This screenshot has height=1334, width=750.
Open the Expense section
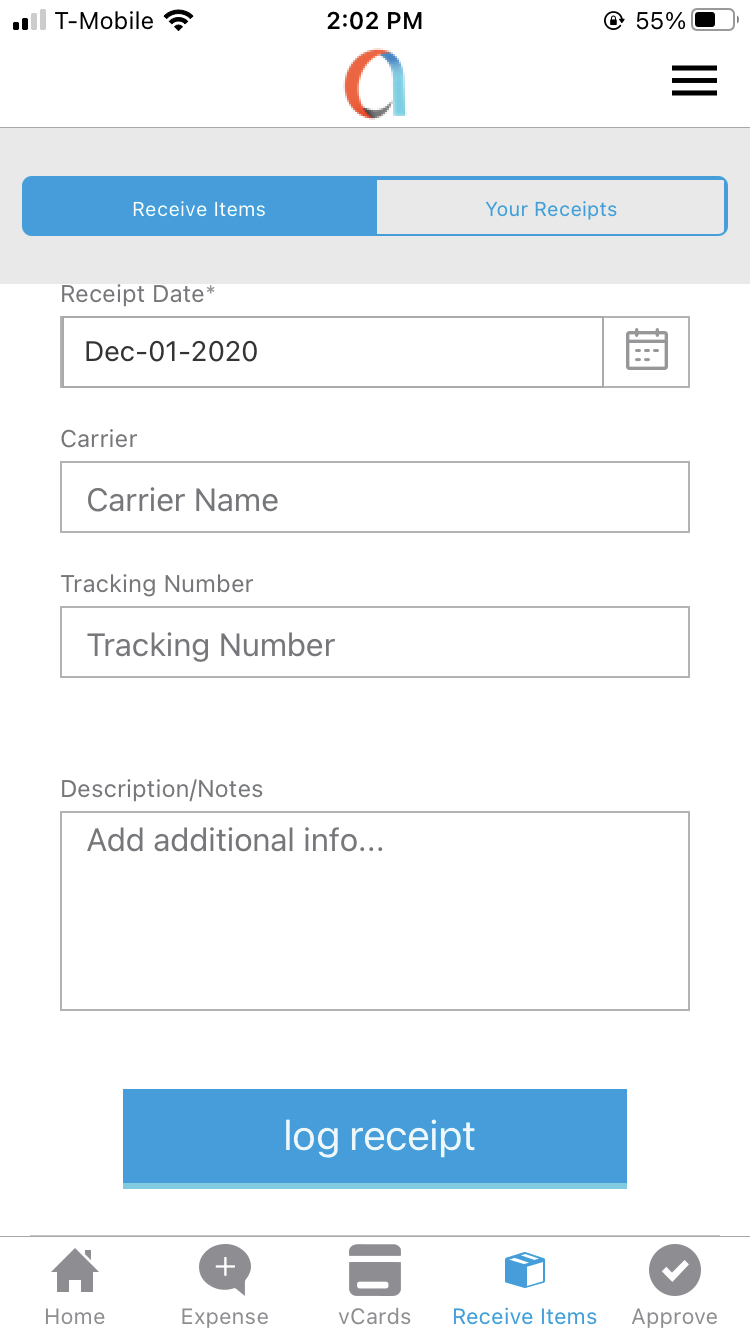tap(225, 1286)
